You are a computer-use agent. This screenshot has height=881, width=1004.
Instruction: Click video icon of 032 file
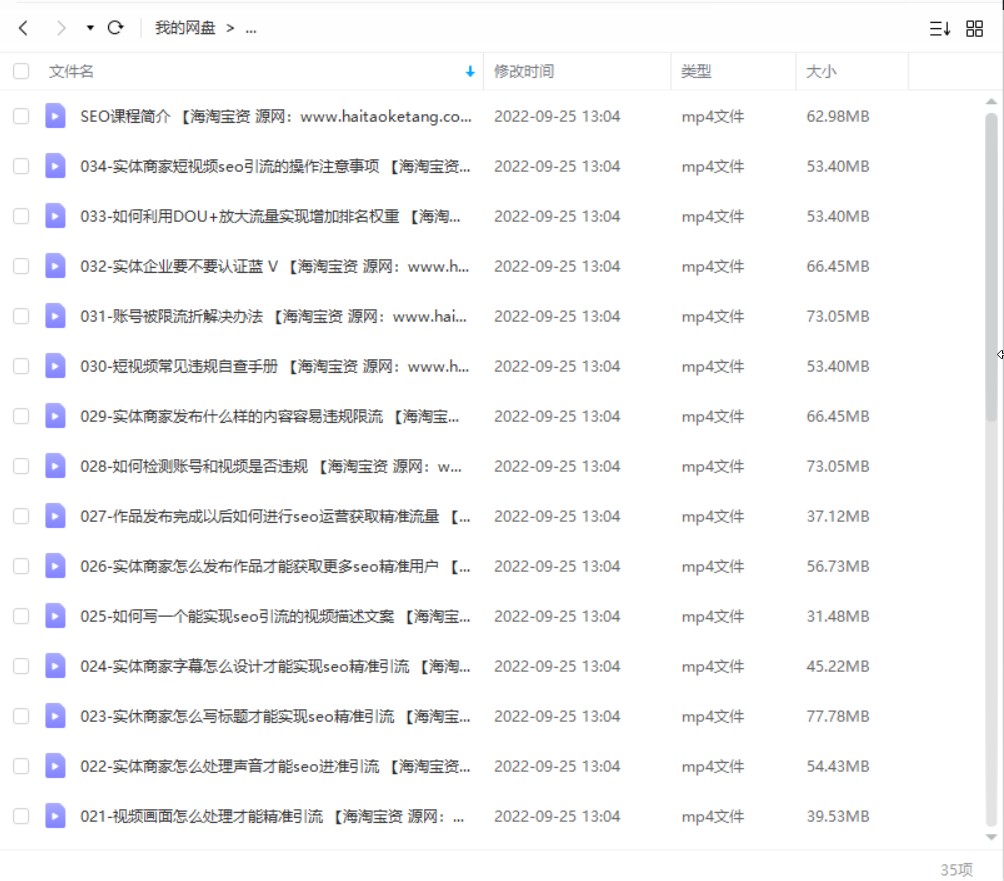click(55, 266)
